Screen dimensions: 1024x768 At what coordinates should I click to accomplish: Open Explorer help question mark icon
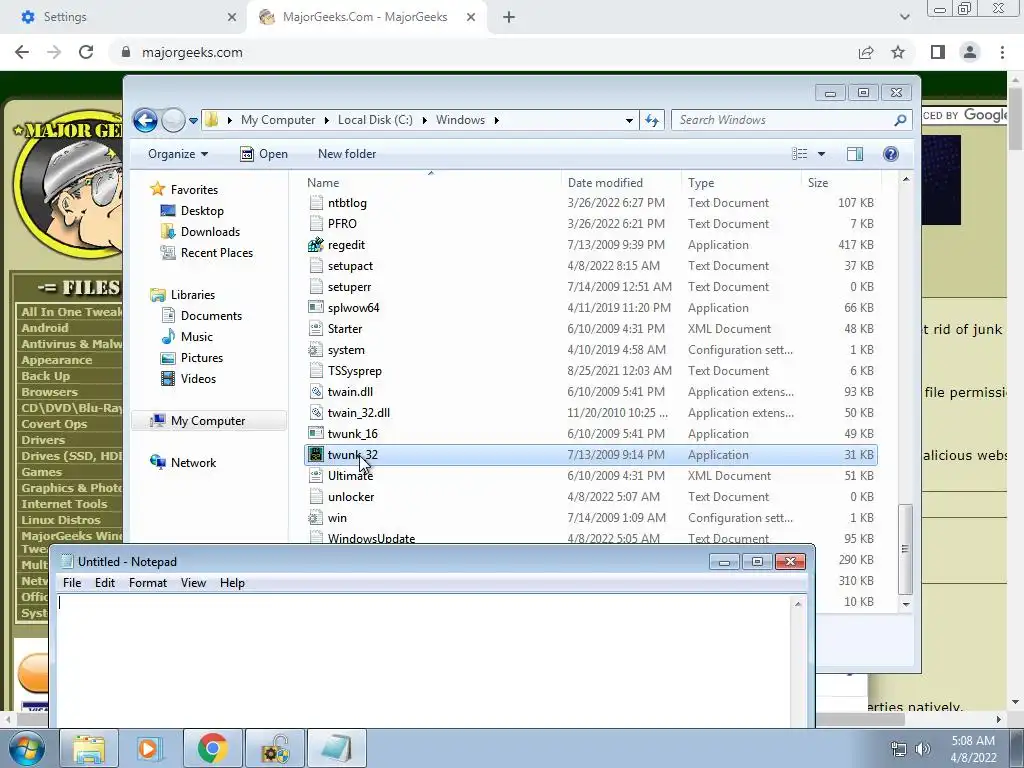tap(891, 154)
